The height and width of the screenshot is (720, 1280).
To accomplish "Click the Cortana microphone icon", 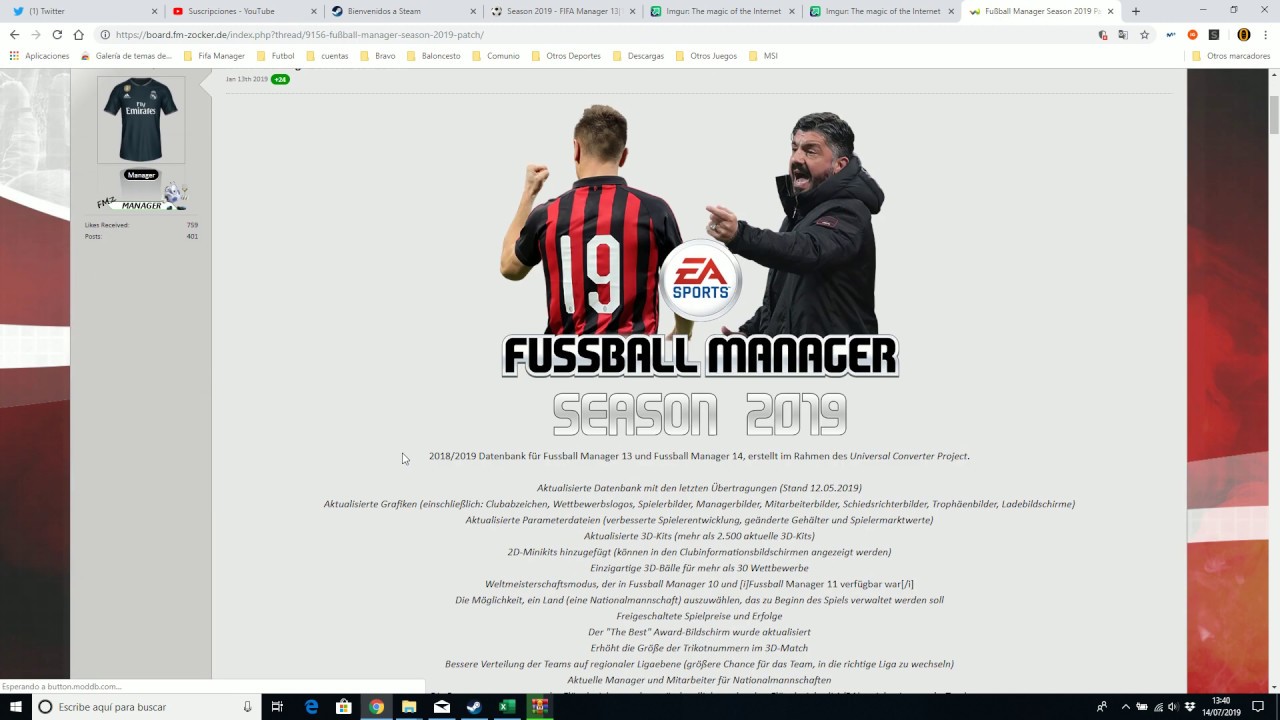I will (247, 707).
